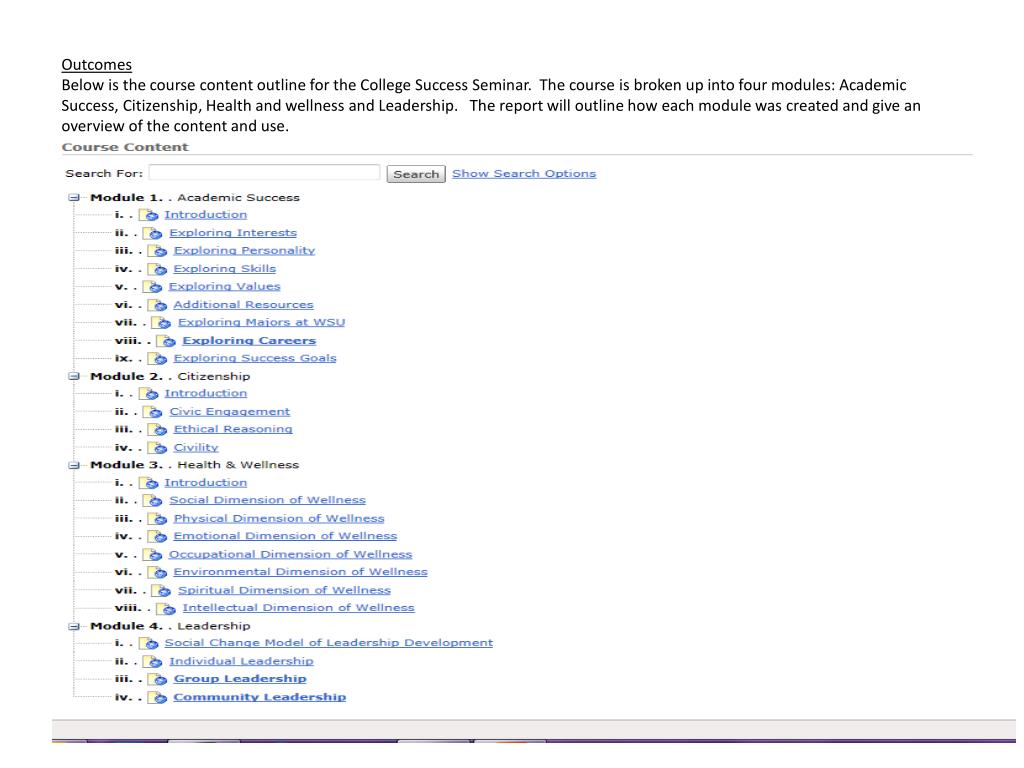Click the icon beside Occupational Dimension of Wellness

click(153, 554)
